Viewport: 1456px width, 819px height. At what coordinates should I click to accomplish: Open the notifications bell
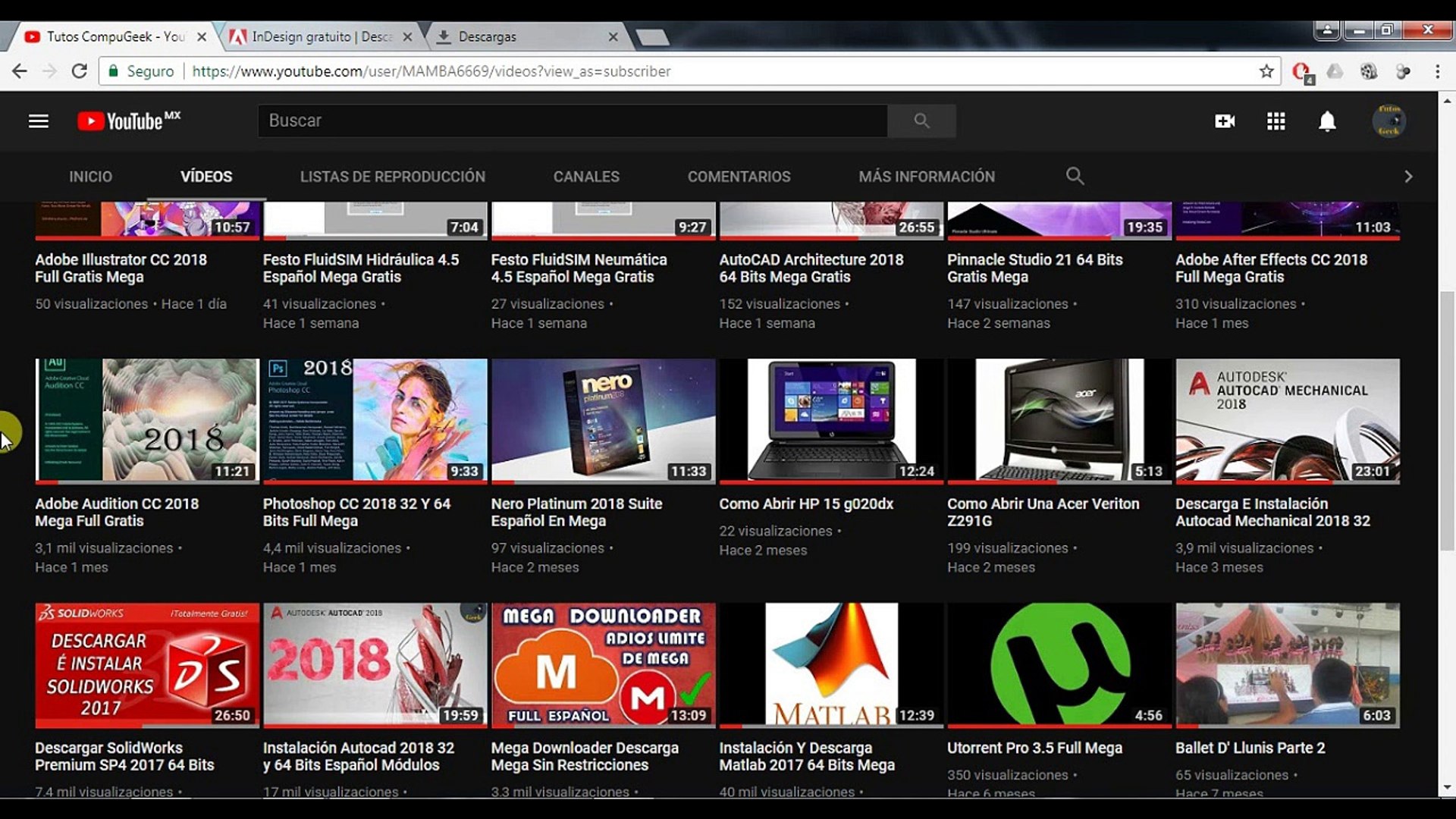[x=1327, y=121]
